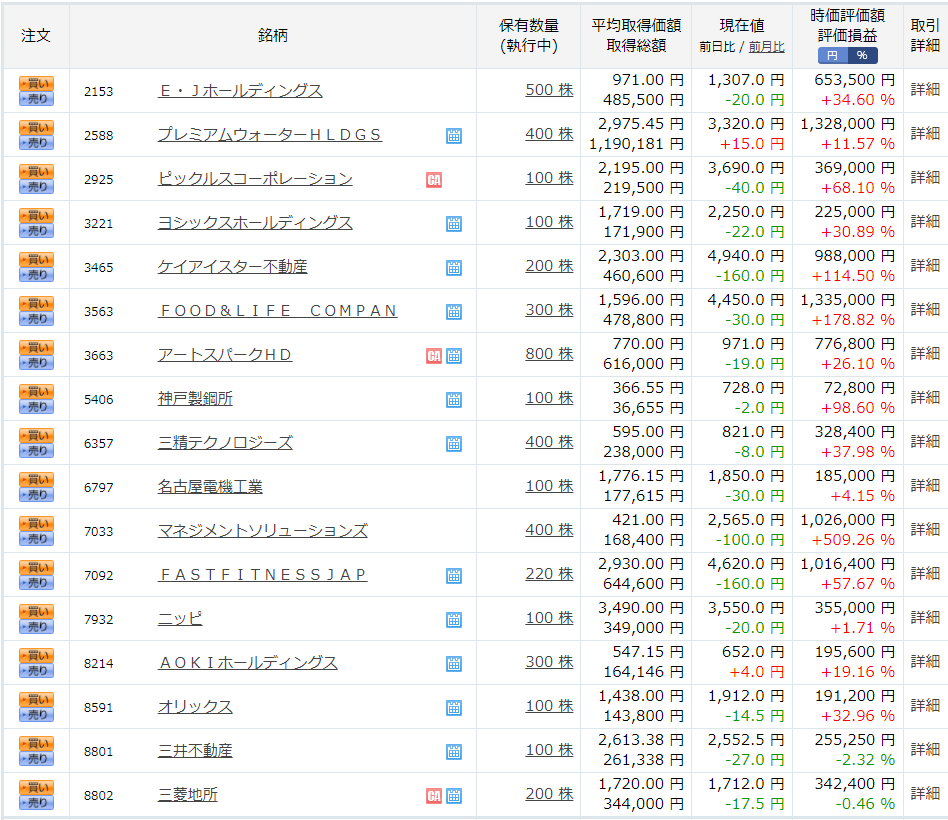The image size is (948, 820).
Task: Open the calendar icon for オリックス
Action: click(x=454, y=708)
